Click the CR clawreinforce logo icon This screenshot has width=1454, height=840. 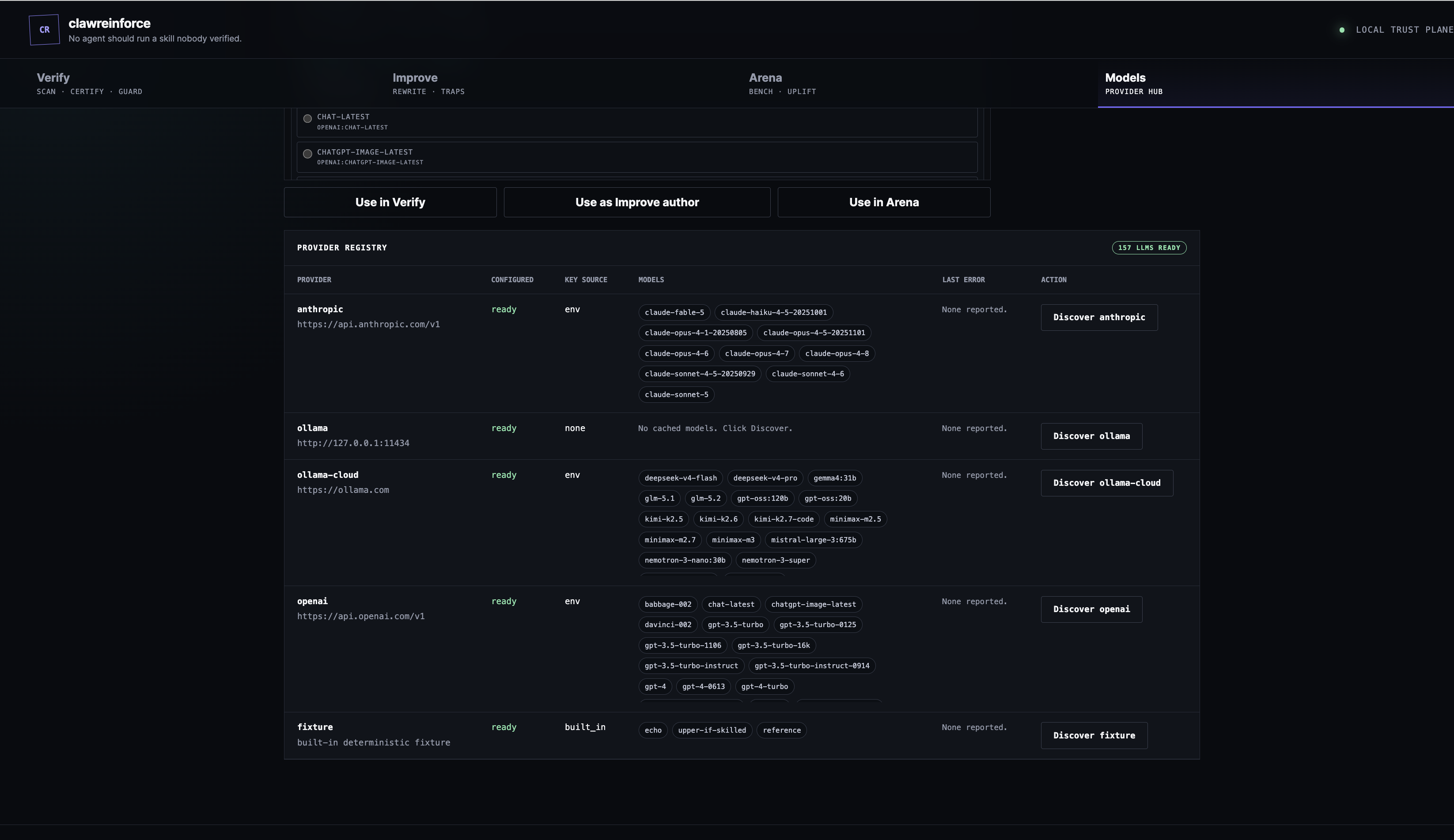pos(45,30)
